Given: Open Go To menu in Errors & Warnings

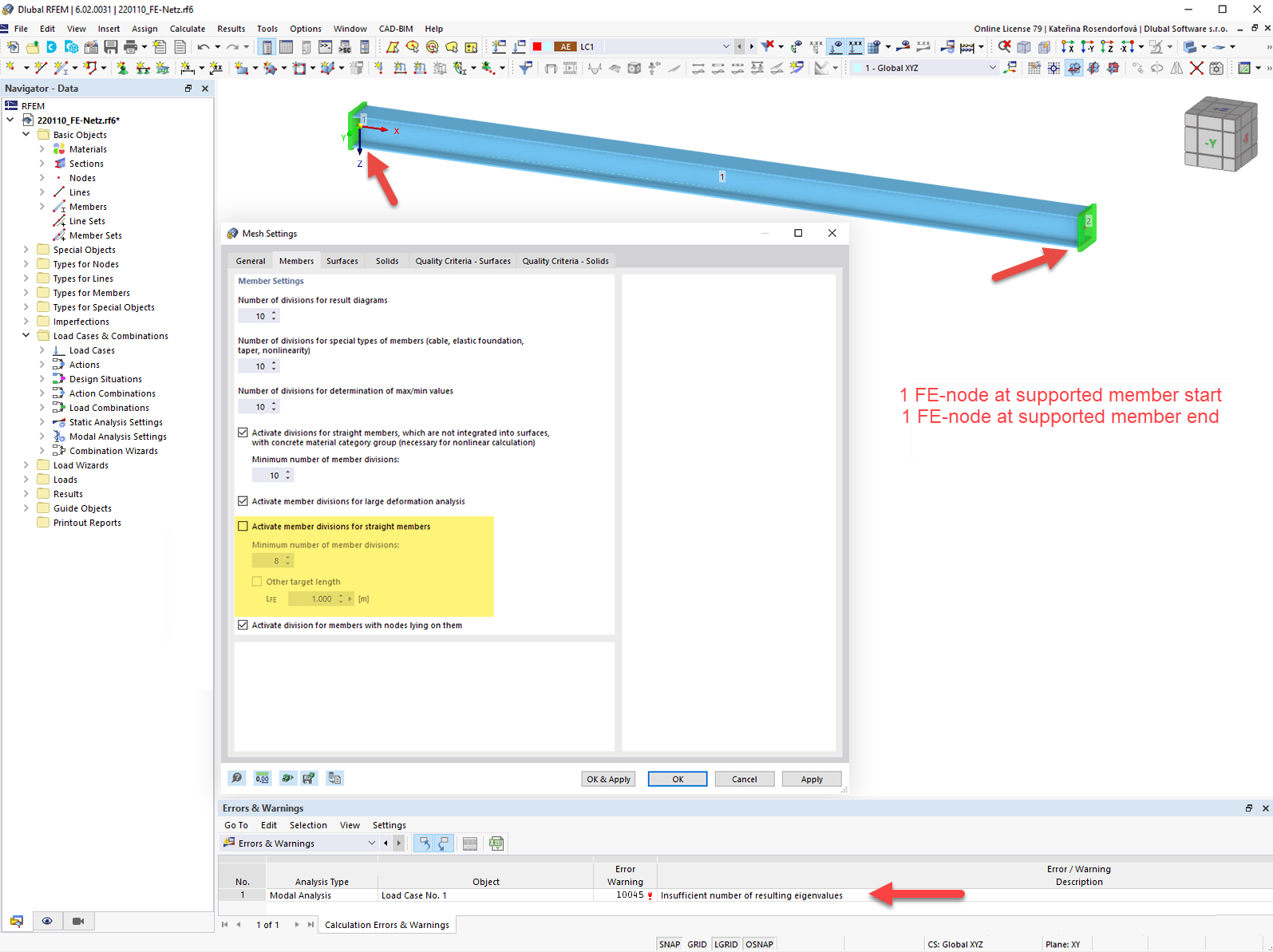Looking at the screenshot, I should 236,825.
